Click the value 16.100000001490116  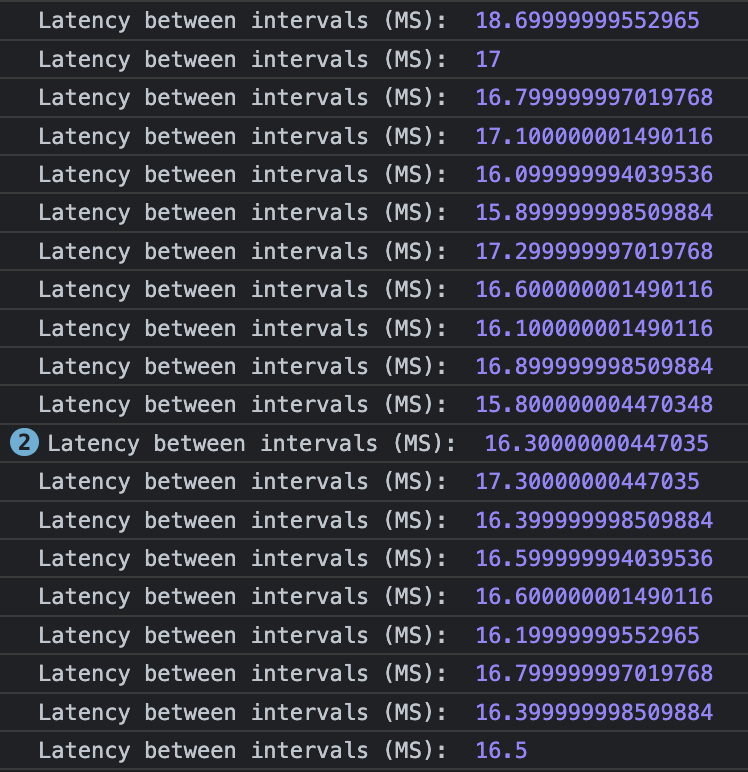point(594,328)
